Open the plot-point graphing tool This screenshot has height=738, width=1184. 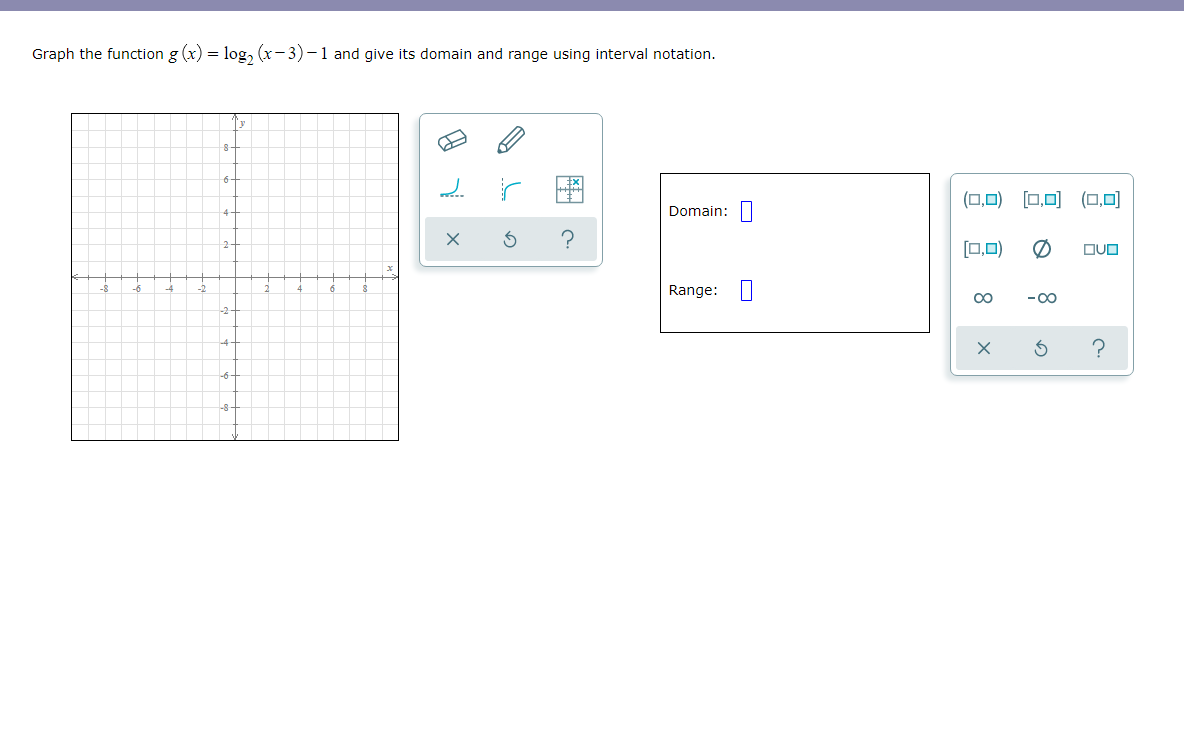point(569,187)
